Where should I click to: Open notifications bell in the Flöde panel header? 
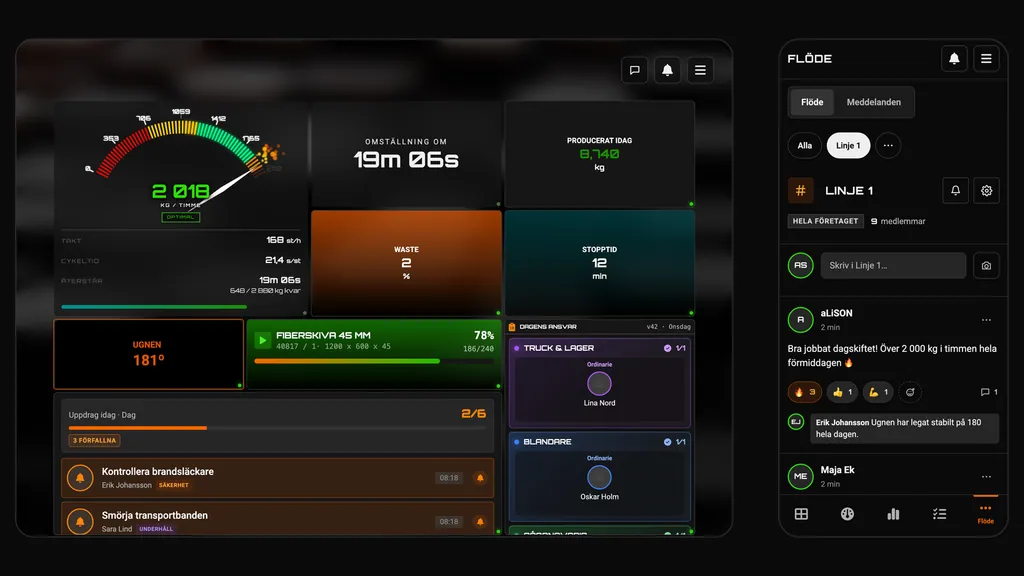954,59
